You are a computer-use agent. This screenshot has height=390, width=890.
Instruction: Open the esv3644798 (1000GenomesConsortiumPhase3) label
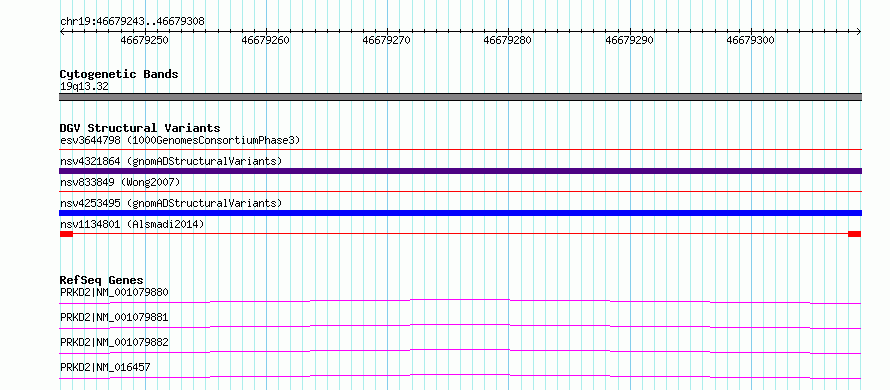coord(180,140)
